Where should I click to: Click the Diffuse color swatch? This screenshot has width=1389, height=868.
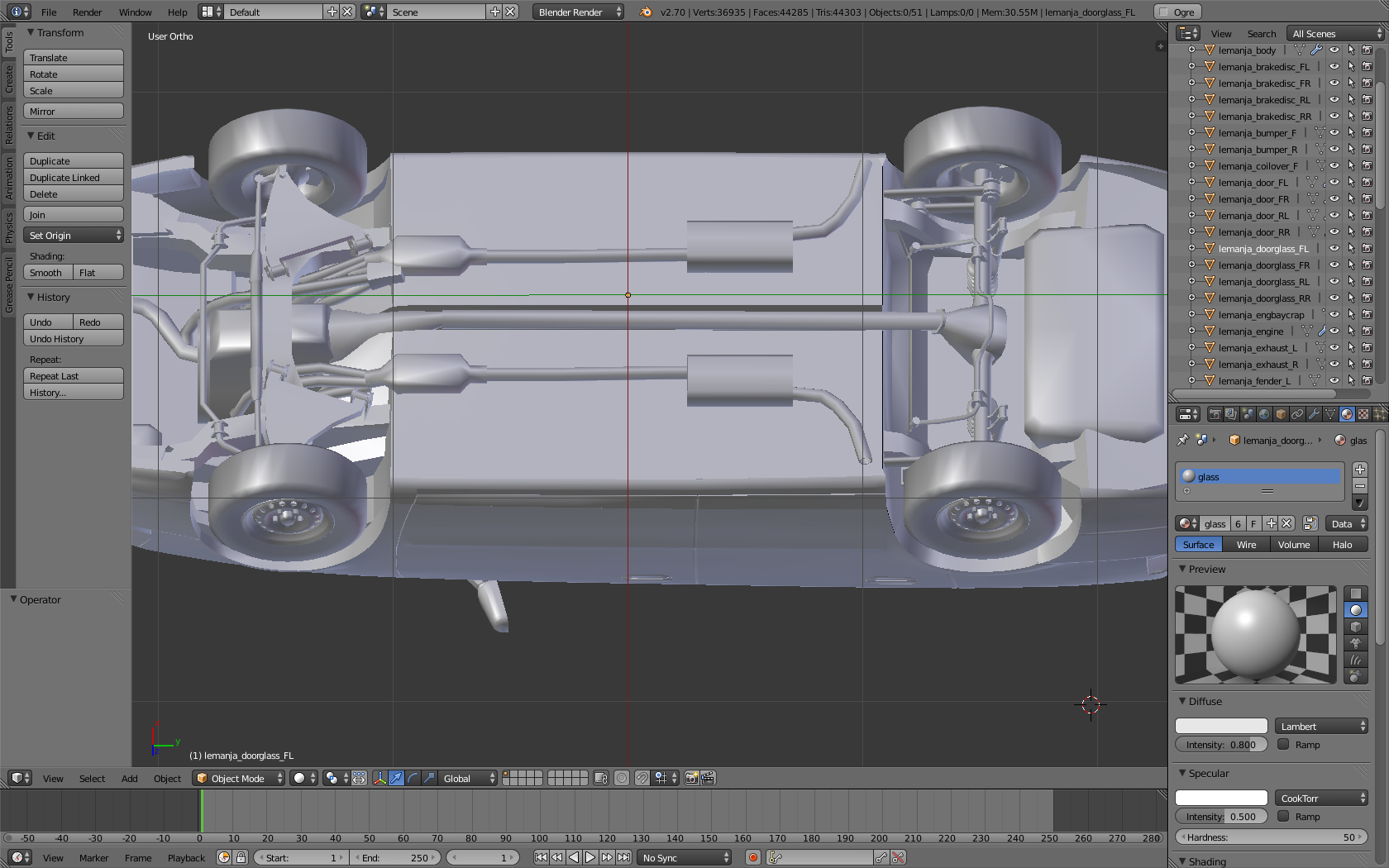[x=1221, y=726]
